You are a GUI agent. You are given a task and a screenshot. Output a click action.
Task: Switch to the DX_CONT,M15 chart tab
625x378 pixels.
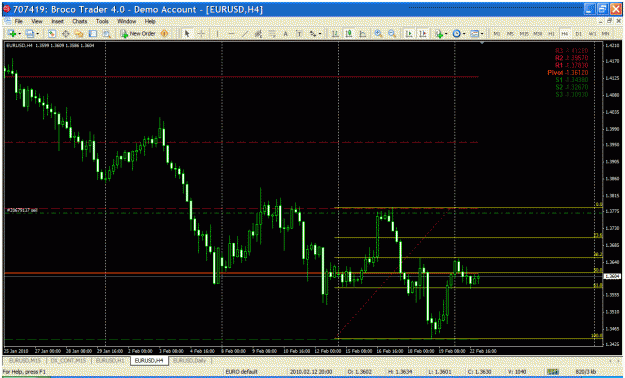[68, 360]
